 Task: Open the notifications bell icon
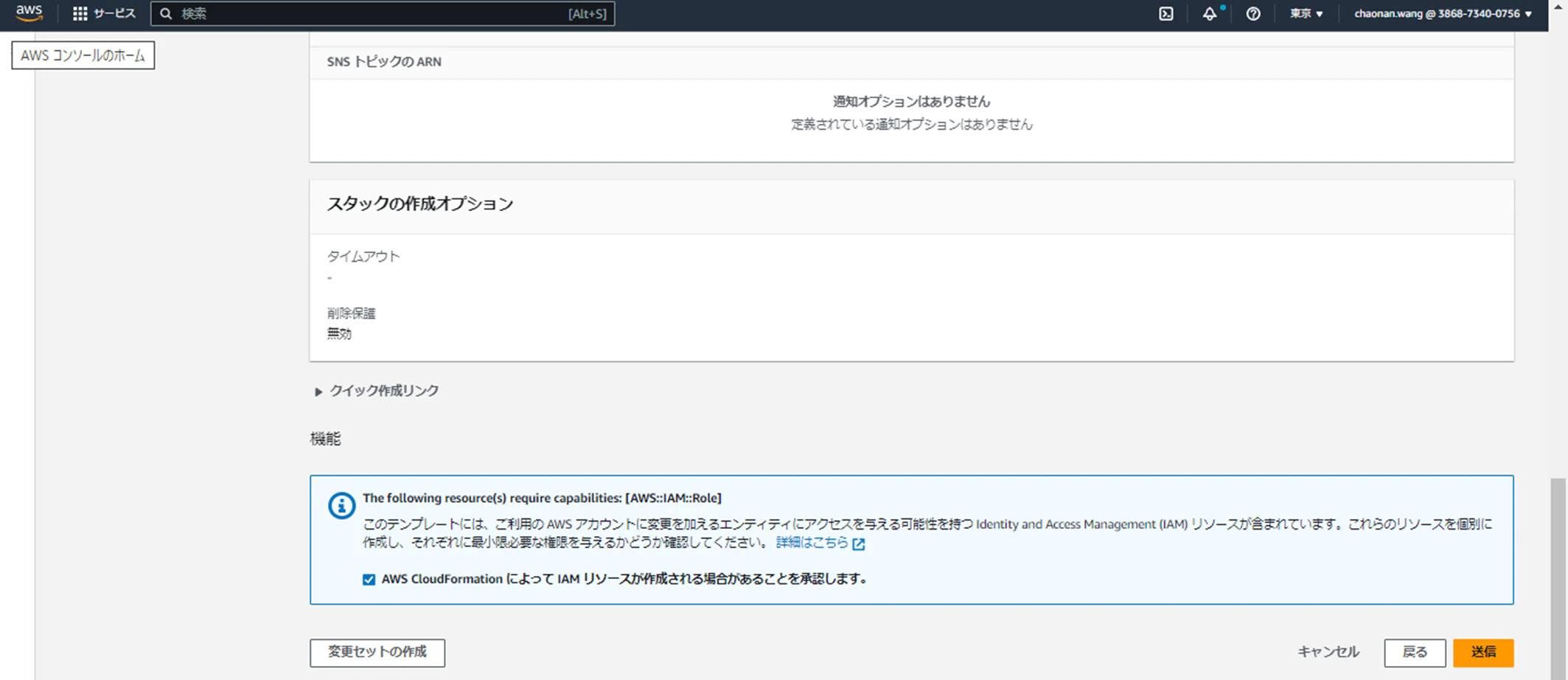coord(1210,13)
